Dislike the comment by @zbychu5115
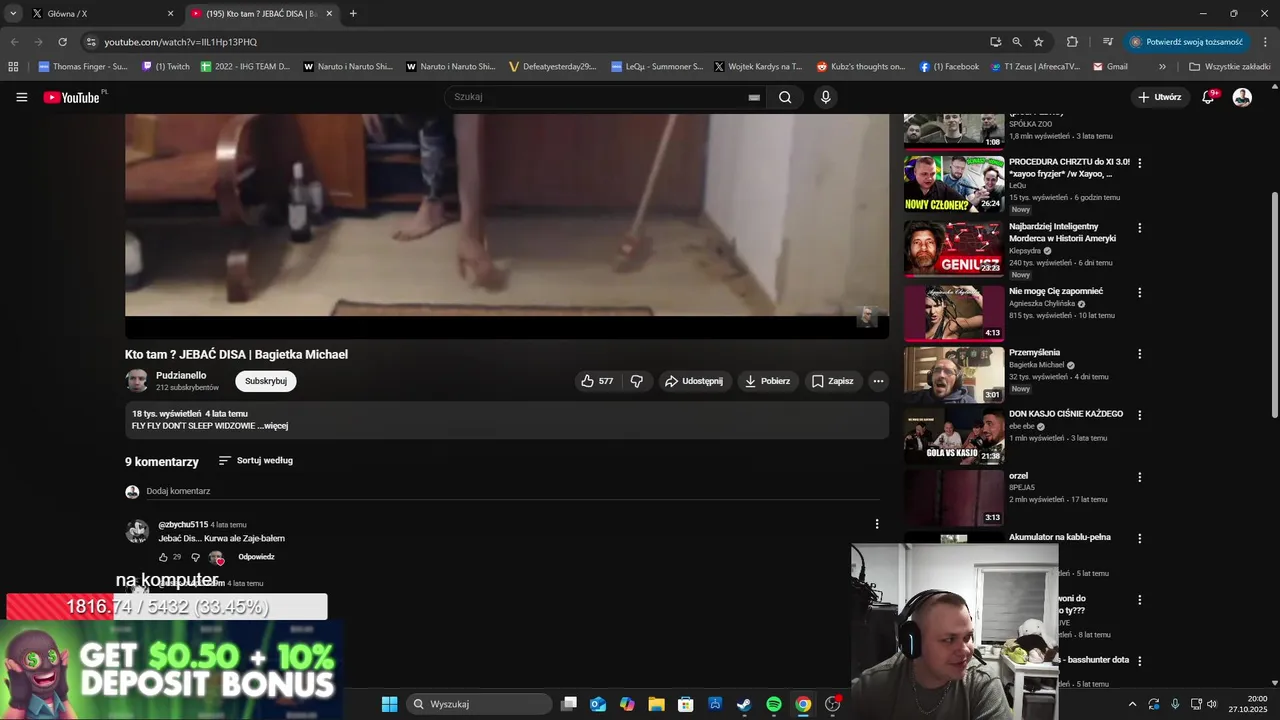Viewport: 1280px width, 720px height. pyautogui.click(x=195, y=557)
